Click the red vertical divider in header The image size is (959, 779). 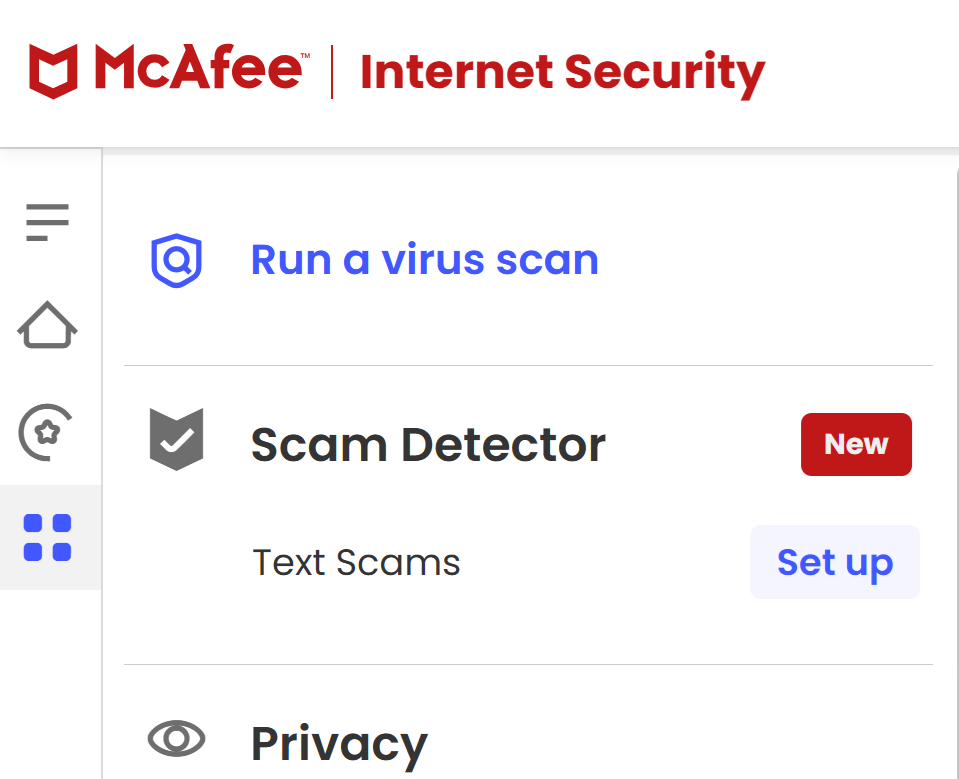click(x=332, y=72)
